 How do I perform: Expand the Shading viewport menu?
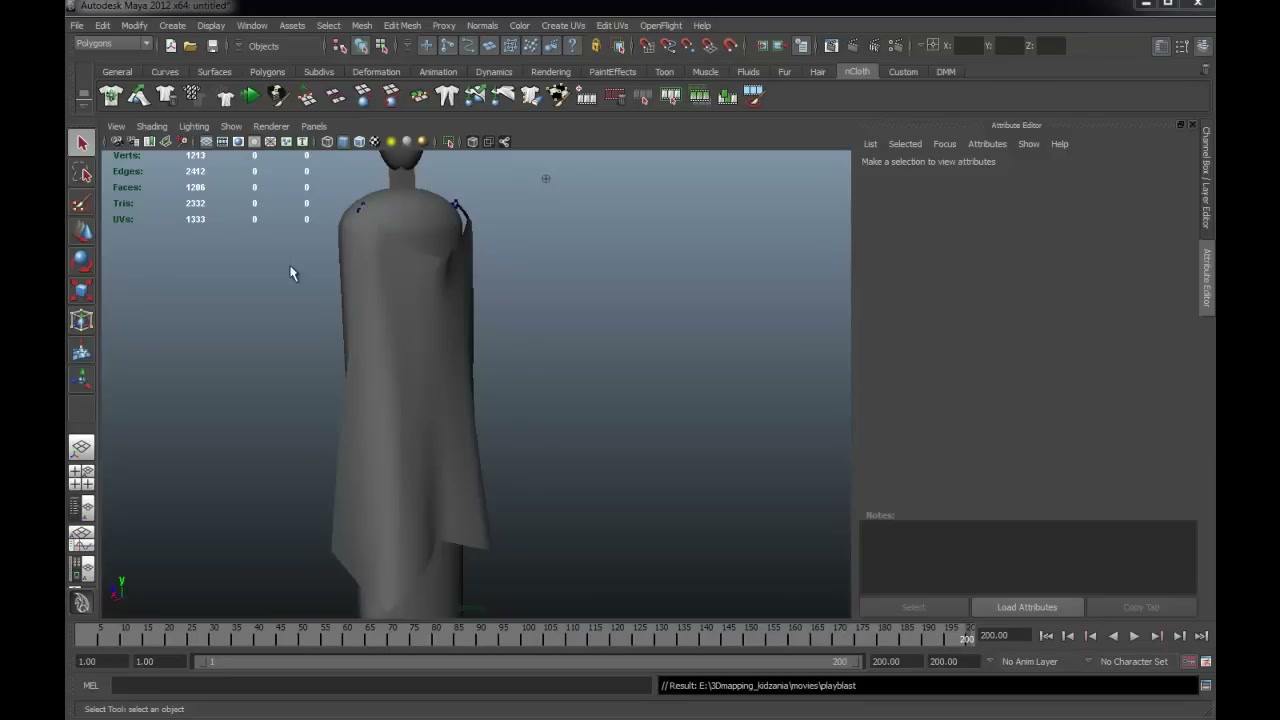152,127
